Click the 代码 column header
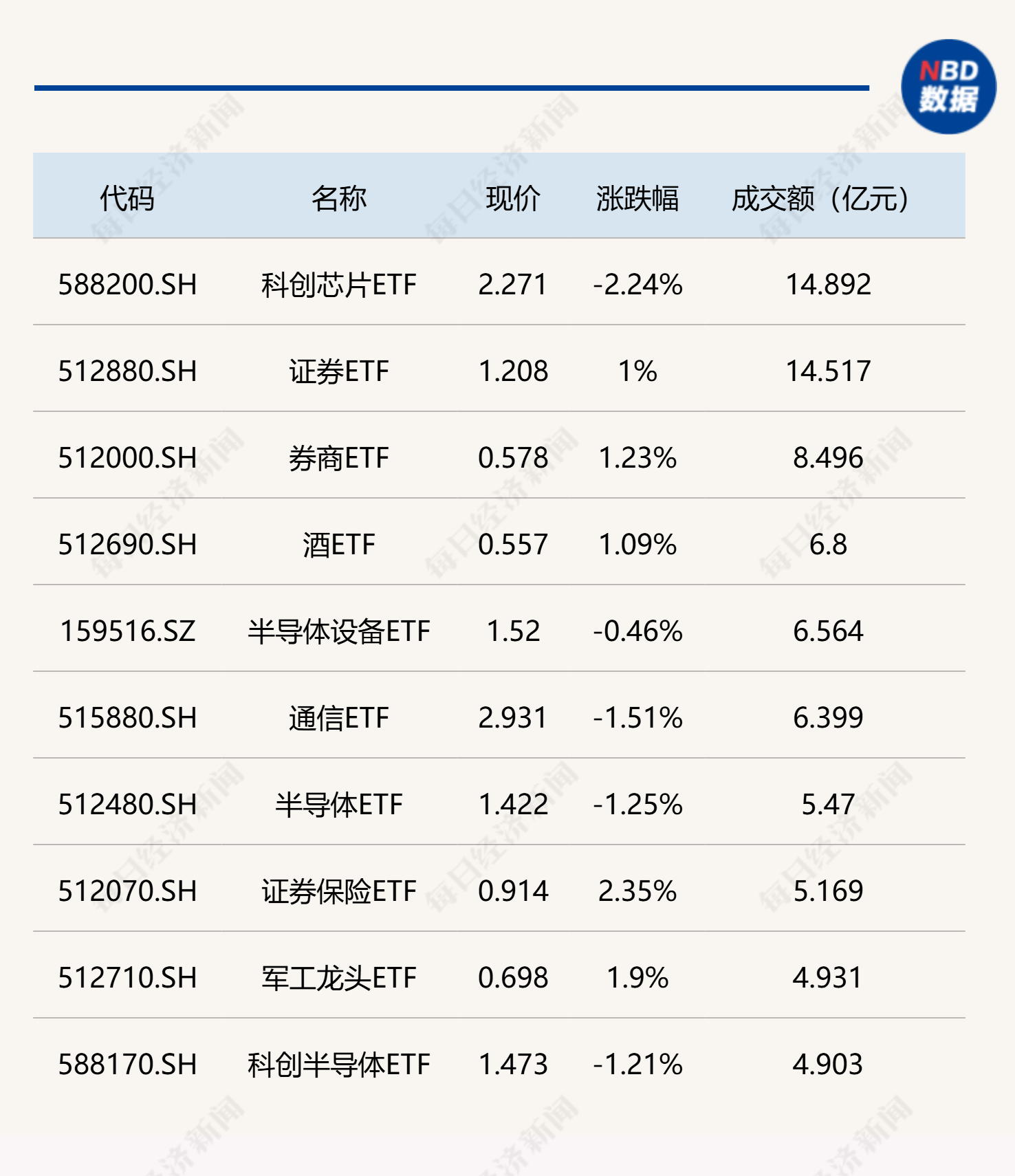Image resolution: width=1015 pixels, height=1176 pixels. click(x=127, y=199)
